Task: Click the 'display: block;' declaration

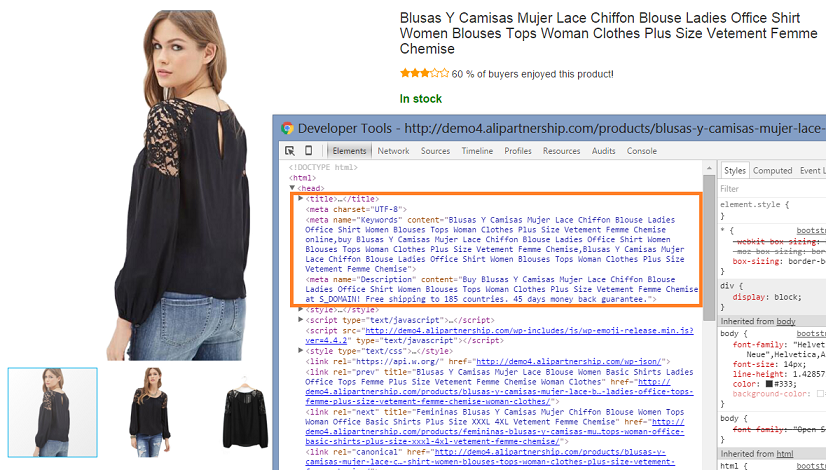Action: click(x=767, y=297)
